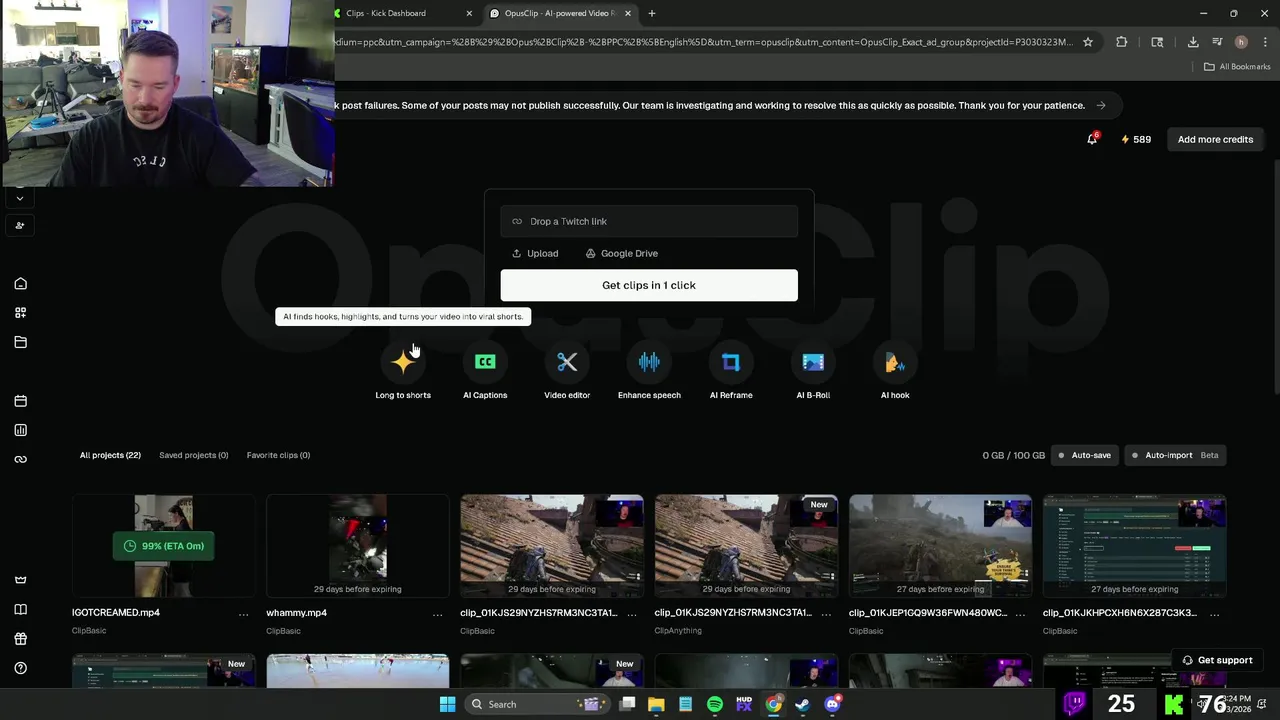Open the analytics chart sidebar icon
Image resolution: width=1280 pixels, height=720 pixels.
pos(20,430)
